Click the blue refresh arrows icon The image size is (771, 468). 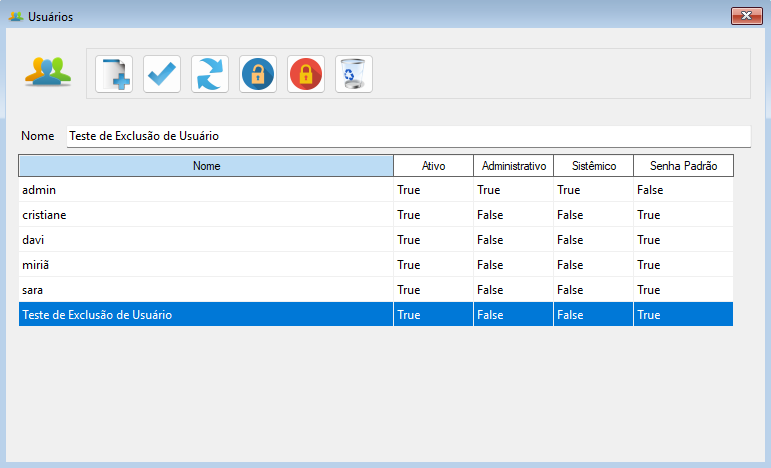click(210, 74)
